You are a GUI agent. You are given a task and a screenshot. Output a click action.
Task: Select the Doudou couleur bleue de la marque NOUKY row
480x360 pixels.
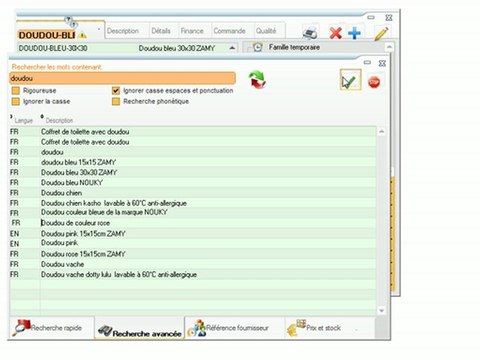tap(193, 212)
